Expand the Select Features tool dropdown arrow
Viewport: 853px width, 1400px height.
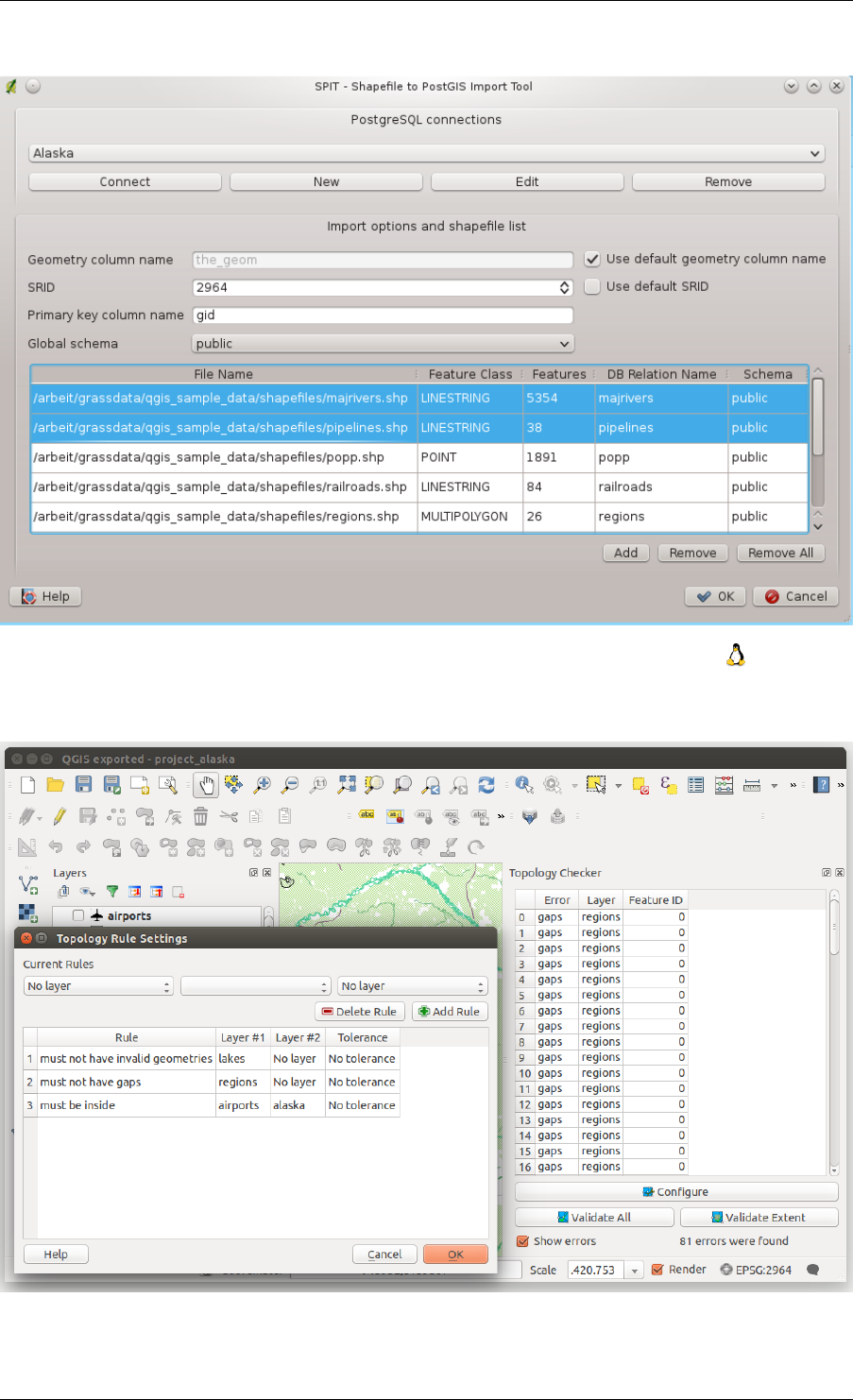click(x=619, y=786)
